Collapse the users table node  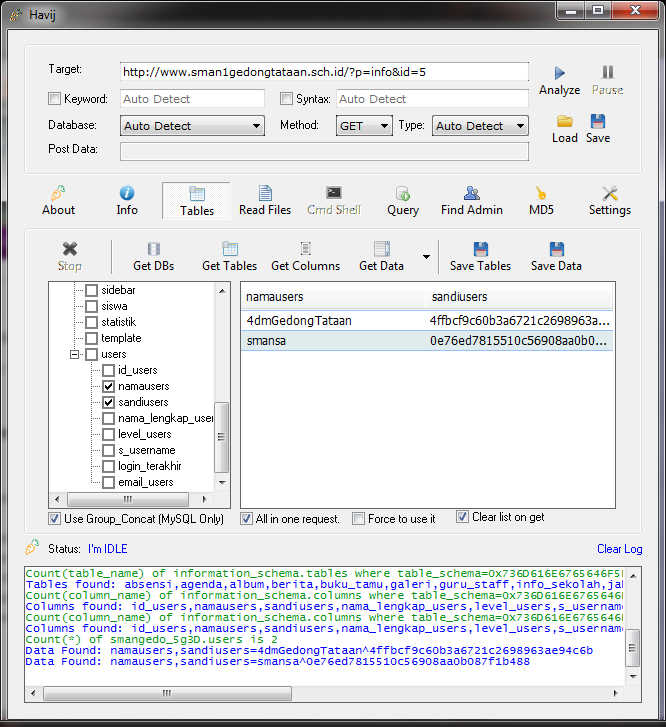pos(74,355)
